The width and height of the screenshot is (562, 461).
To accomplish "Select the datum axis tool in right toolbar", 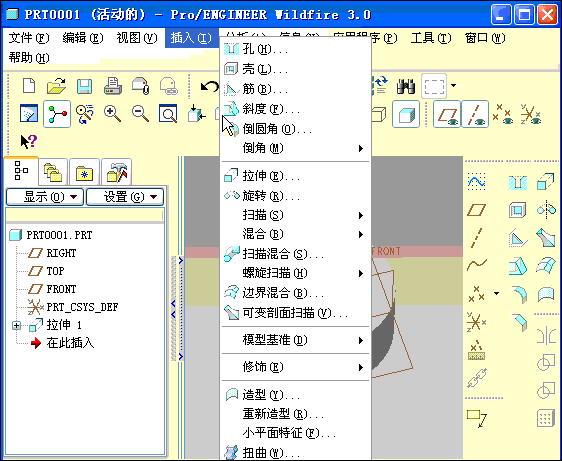I will pos(477,237).
